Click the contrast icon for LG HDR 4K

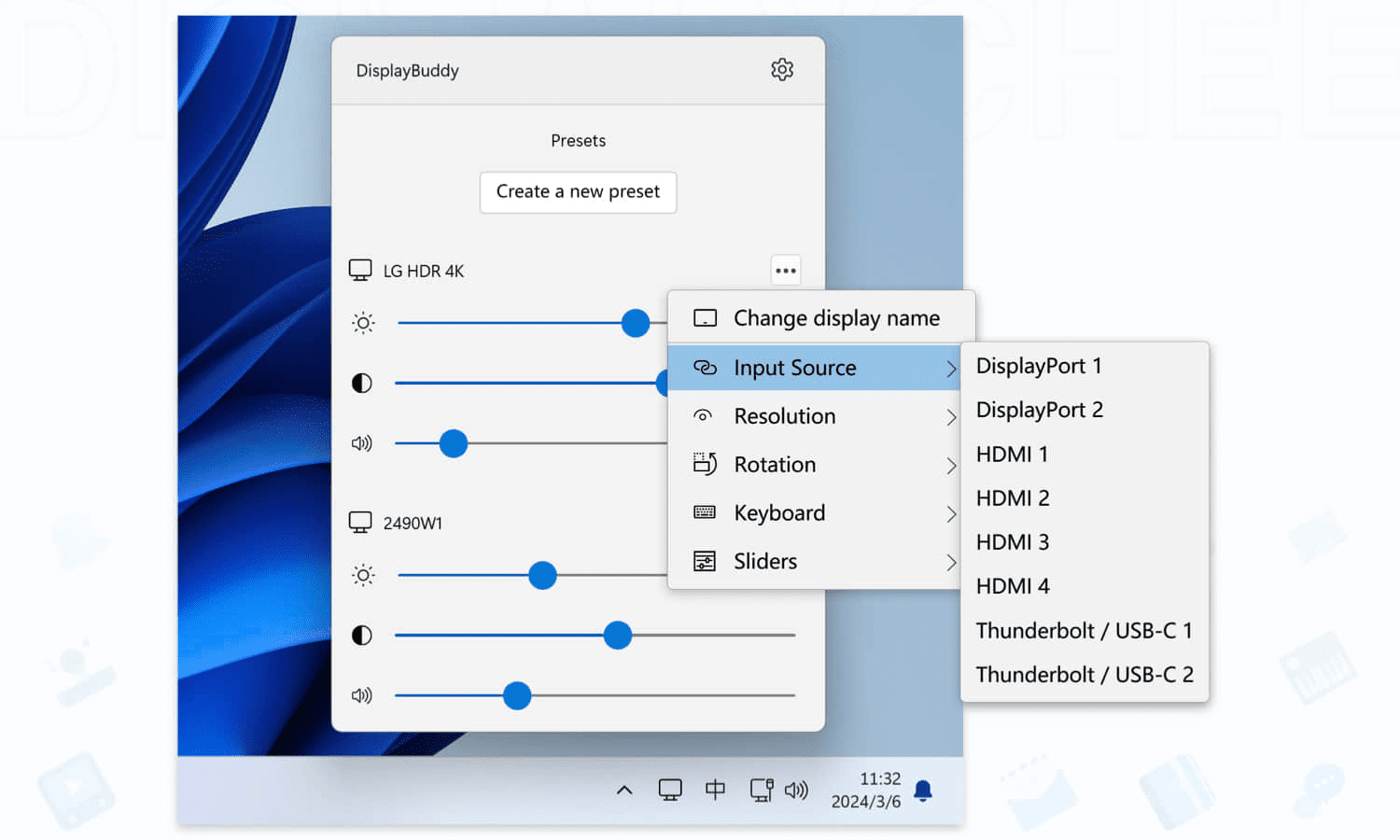point(362,383)
